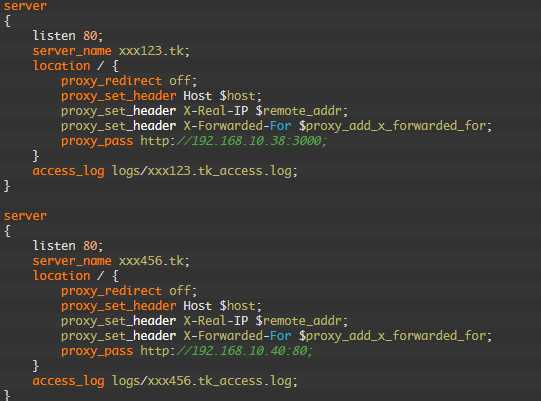541x401 pixels.
Task: Click 'location / {' in the xxx123.tk block
Action: point(76,66)
